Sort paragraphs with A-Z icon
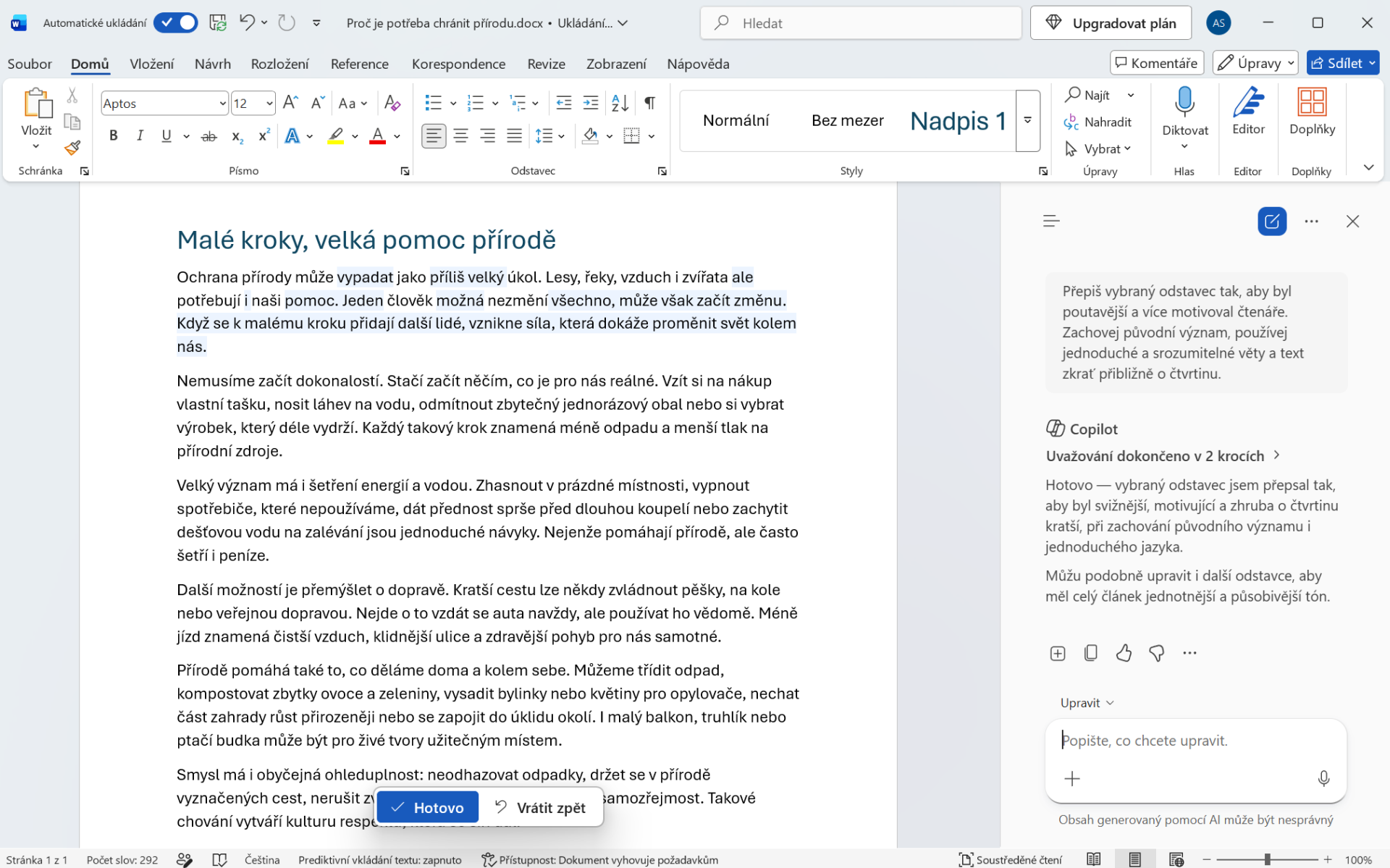 (620, 103)
